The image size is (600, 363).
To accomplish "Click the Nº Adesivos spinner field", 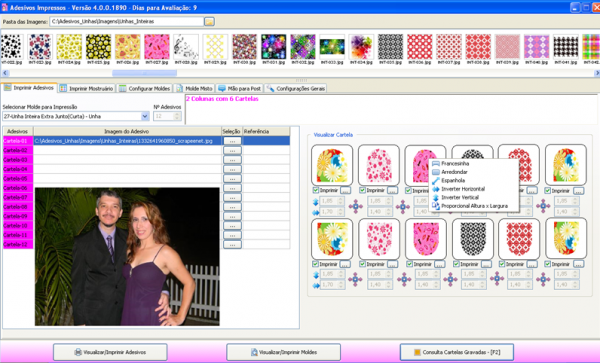I will tap(167, 116).
